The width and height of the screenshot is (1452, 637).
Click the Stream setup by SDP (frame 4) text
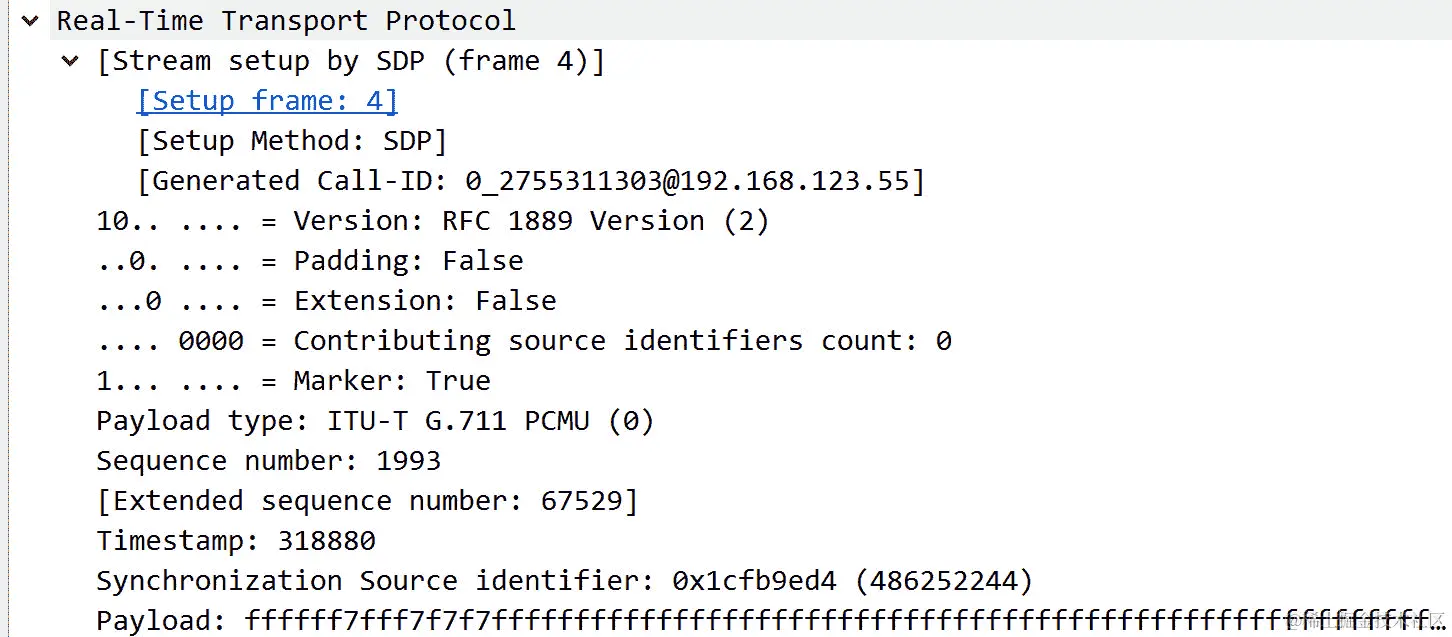point(351,60)
